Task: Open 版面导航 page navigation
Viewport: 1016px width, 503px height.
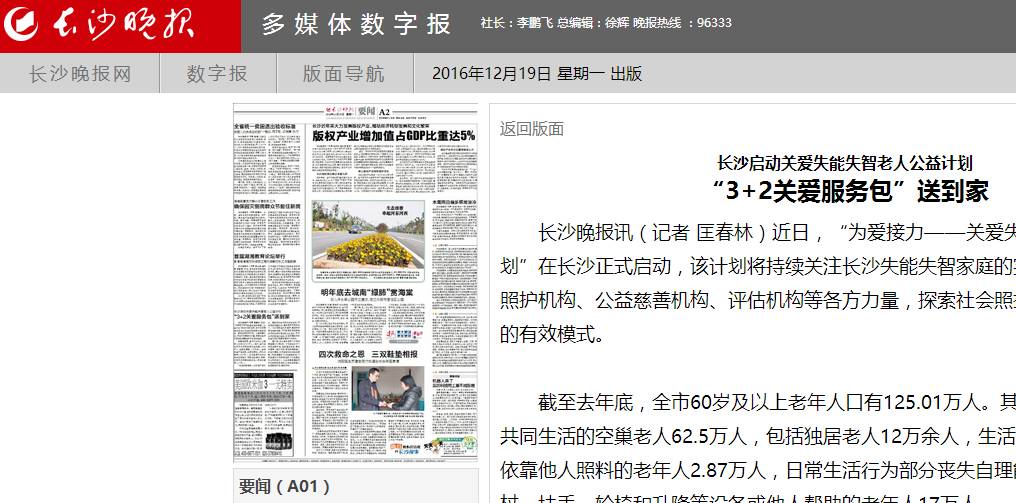Action: click(x=343, y=73)
